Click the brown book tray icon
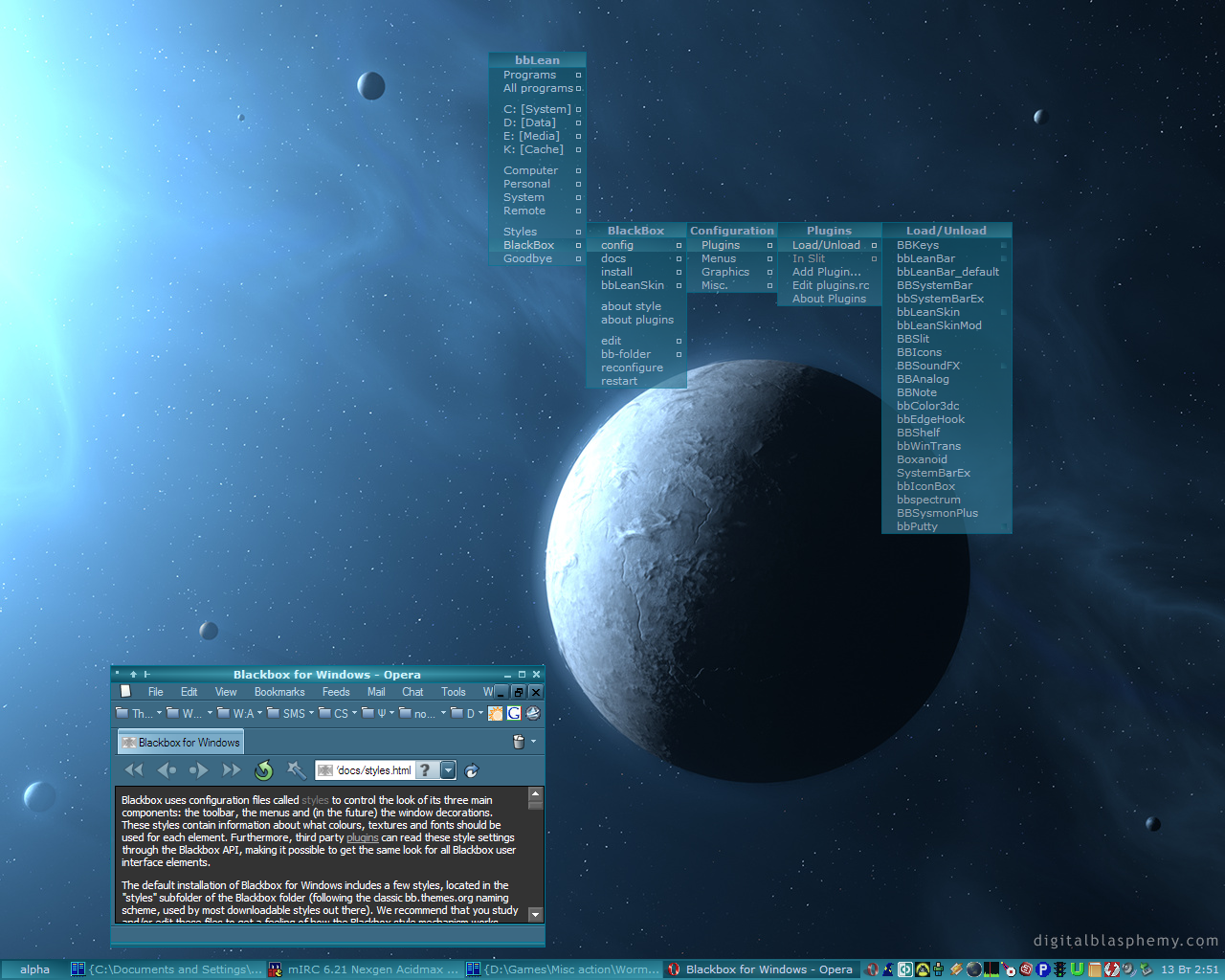 pos(1095,969)
